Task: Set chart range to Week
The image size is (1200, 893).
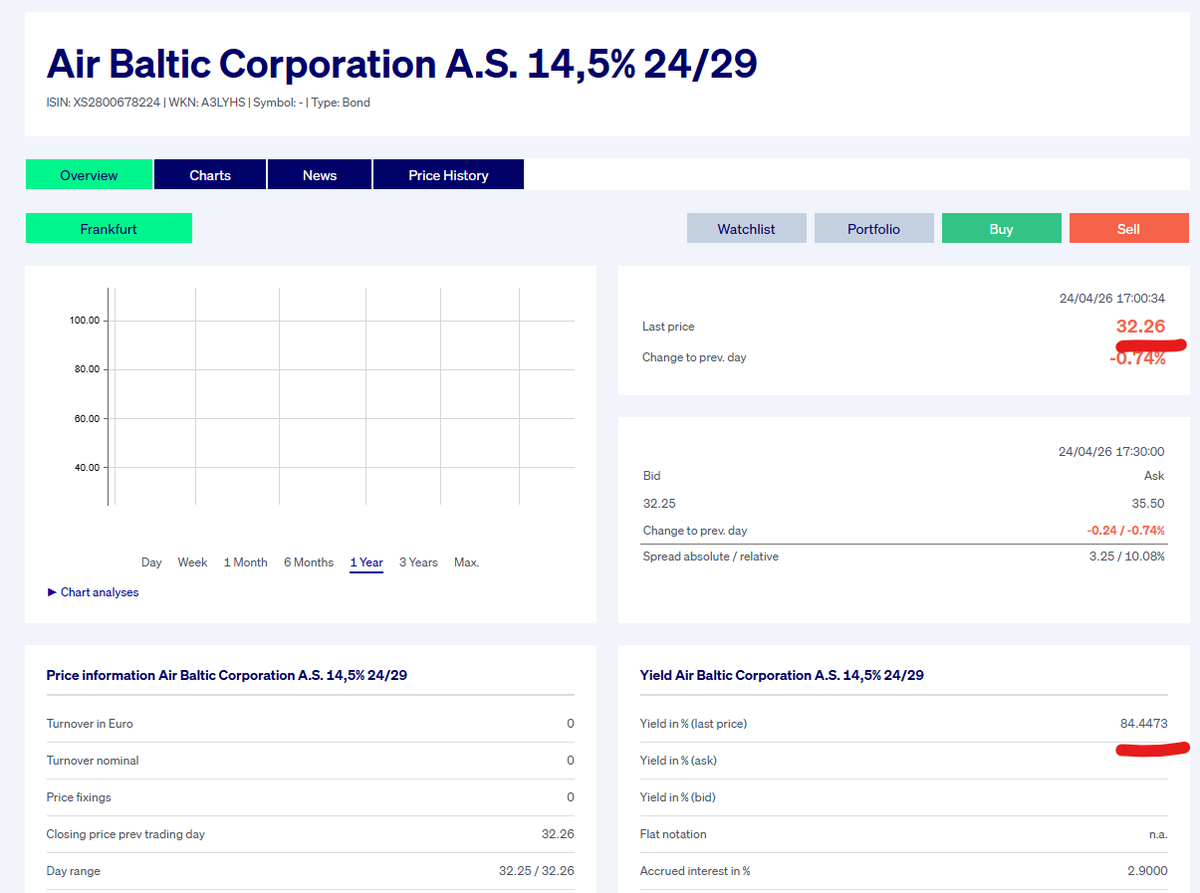Action: tap(193, 563)
